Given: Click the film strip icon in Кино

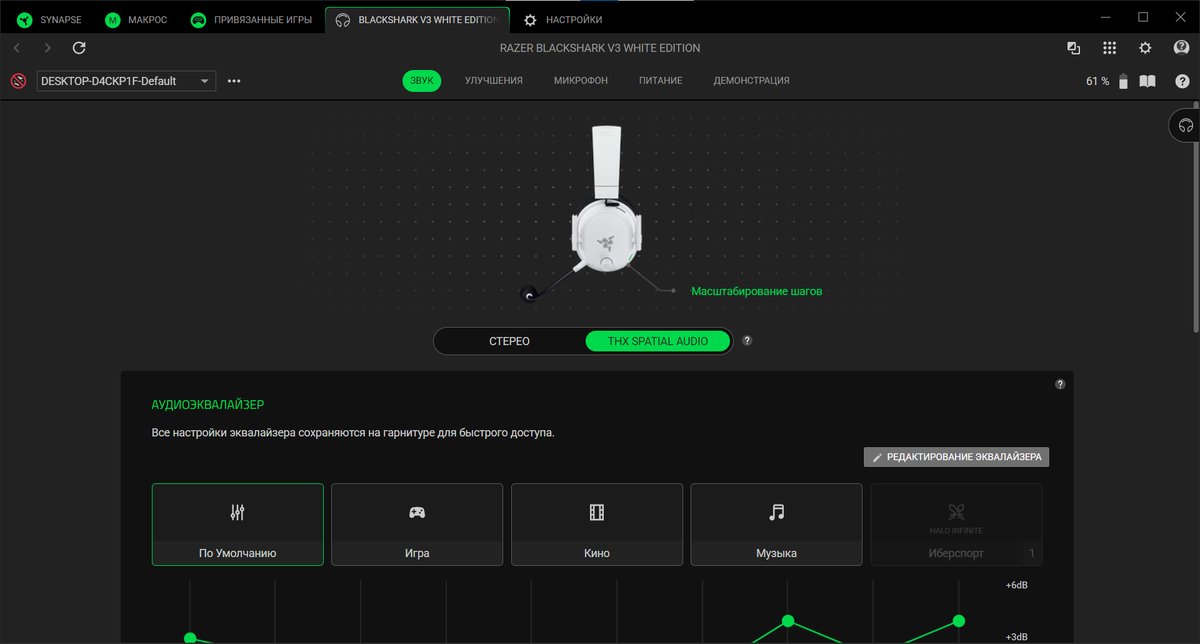Looking at the screenshot, I should (x=597, y=512).
